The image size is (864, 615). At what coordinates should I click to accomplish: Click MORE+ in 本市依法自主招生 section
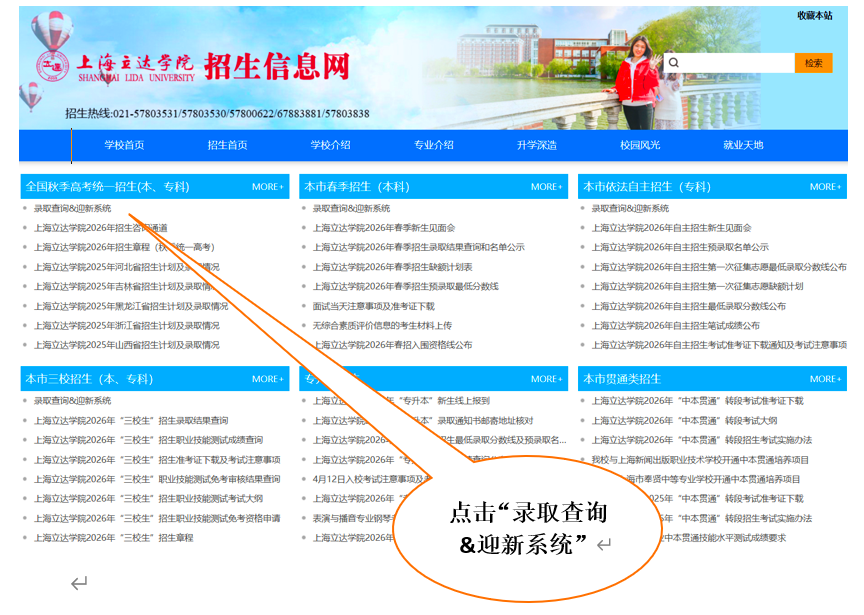[825, 187]
